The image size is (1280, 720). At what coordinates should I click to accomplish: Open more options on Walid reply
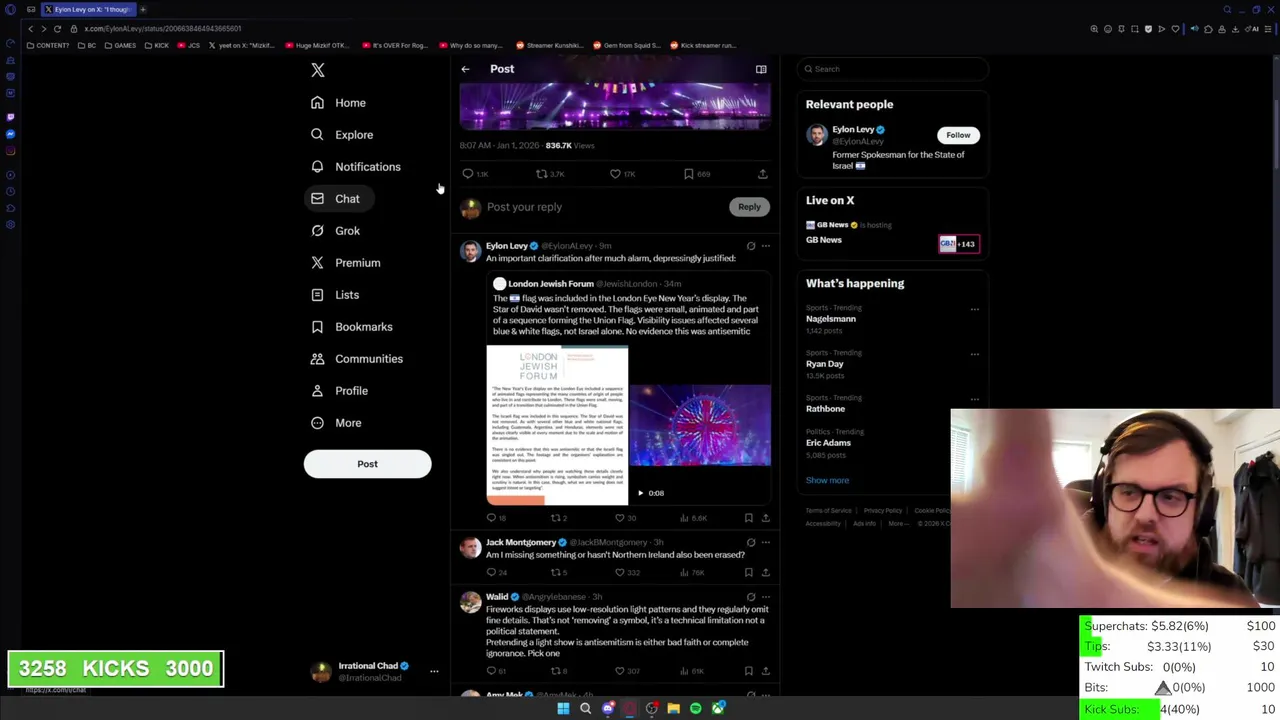pos(766,597)
